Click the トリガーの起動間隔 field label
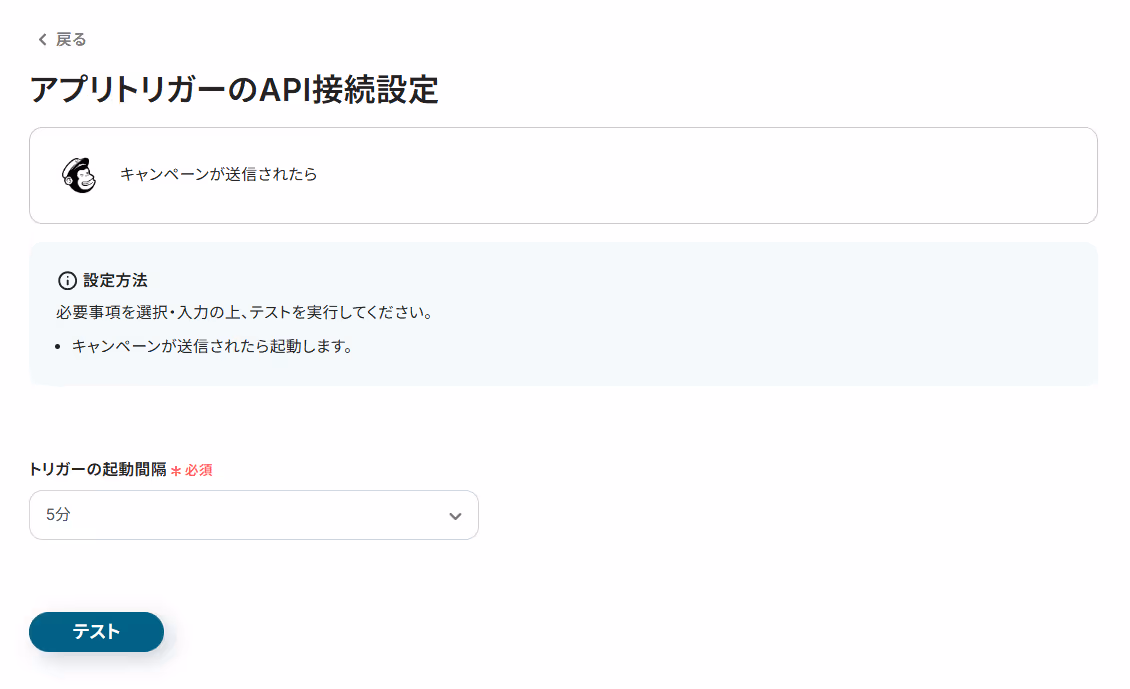 coord(98,470)
